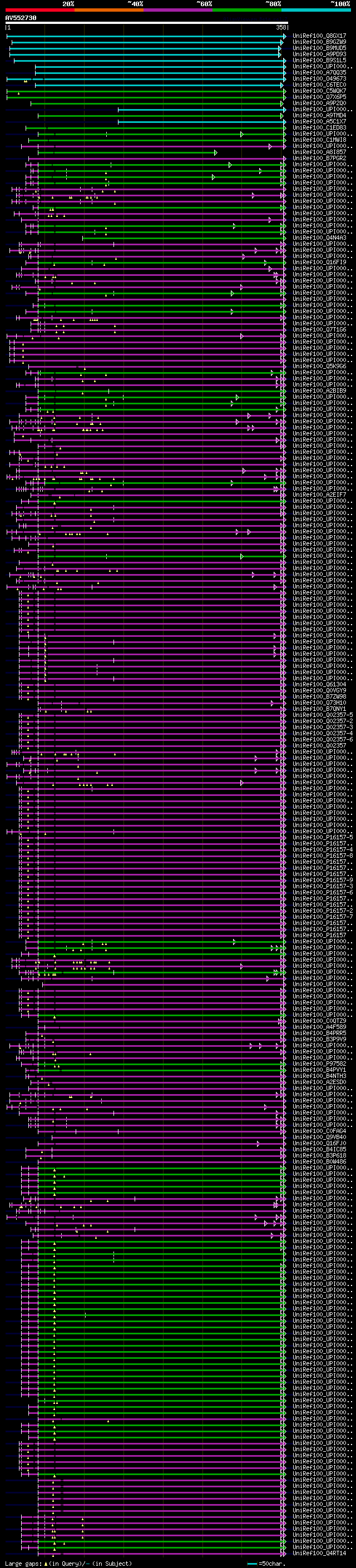Click the green alignment bar for UniRef100_C5WQK7
This screenshot has width=356, height=1568.
[146, 91]
